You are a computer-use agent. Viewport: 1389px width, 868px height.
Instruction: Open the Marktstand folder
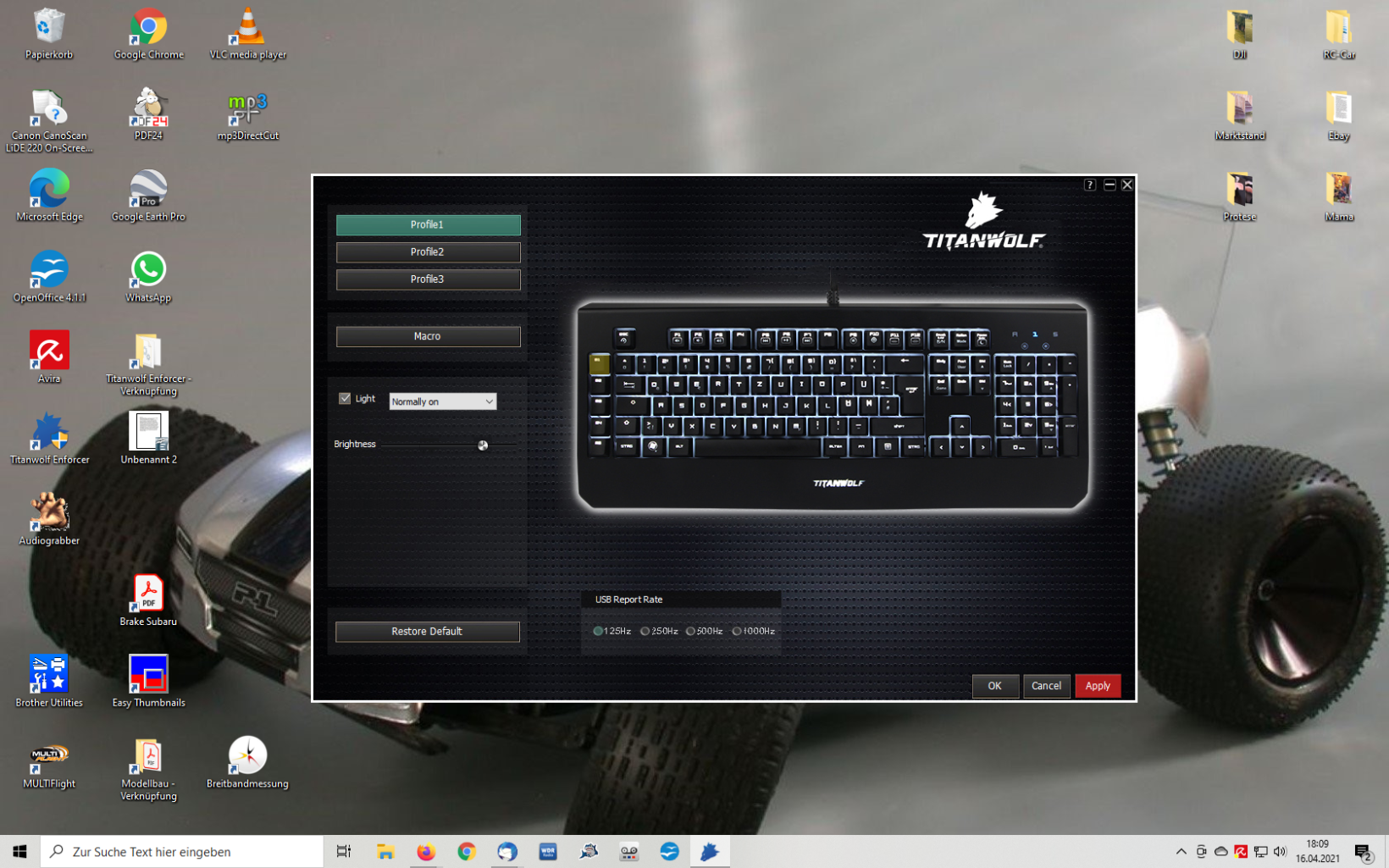[1240, 114]
